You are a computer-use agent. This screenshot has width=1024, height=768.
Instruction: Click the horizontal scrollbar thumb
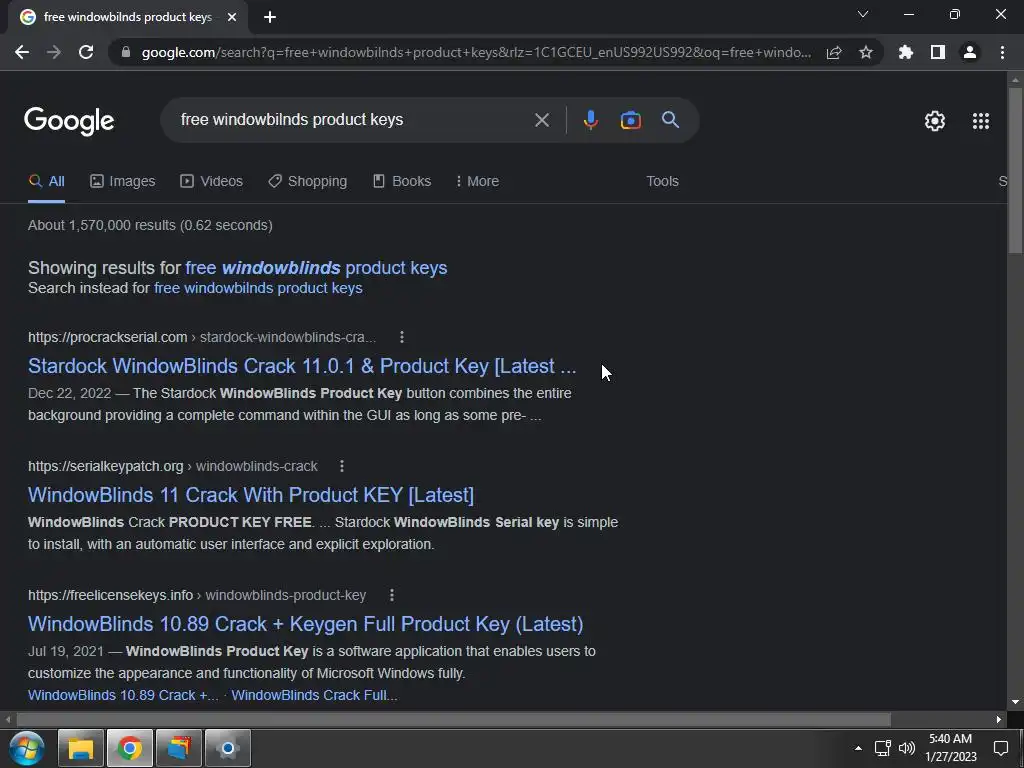coord(453,719)
